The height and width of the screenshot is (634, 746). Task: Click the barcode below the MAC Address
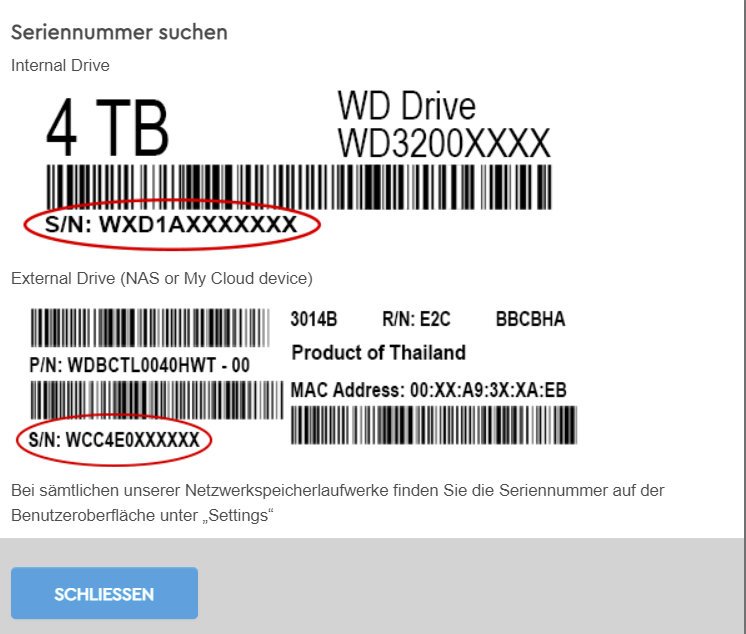coord(434,425)
